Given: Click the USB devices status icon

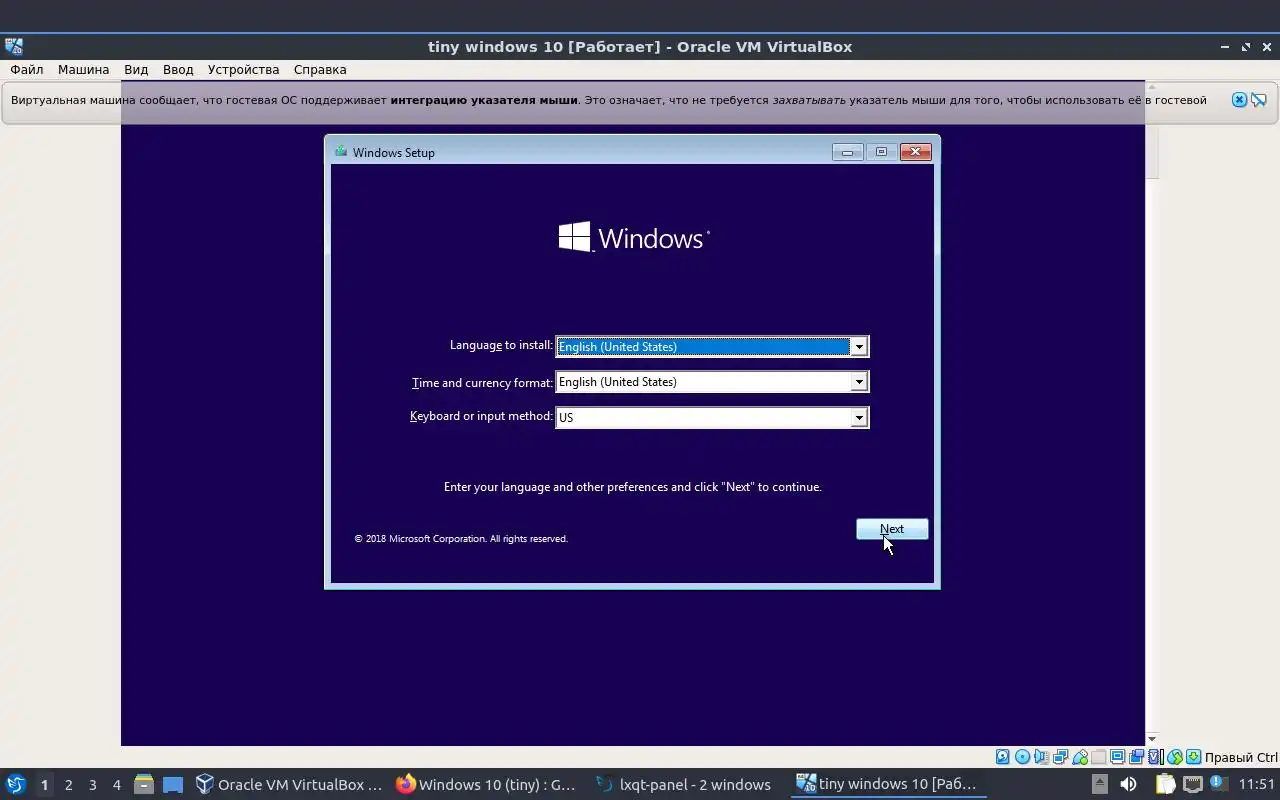Looking at the screenshot, I should (1080, 757).
